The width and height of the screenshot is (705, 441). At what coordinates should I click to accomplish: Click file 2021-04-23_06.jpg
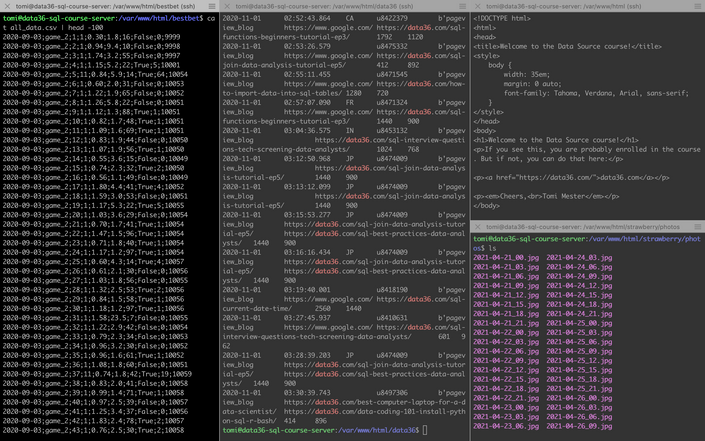coord(506,426)
